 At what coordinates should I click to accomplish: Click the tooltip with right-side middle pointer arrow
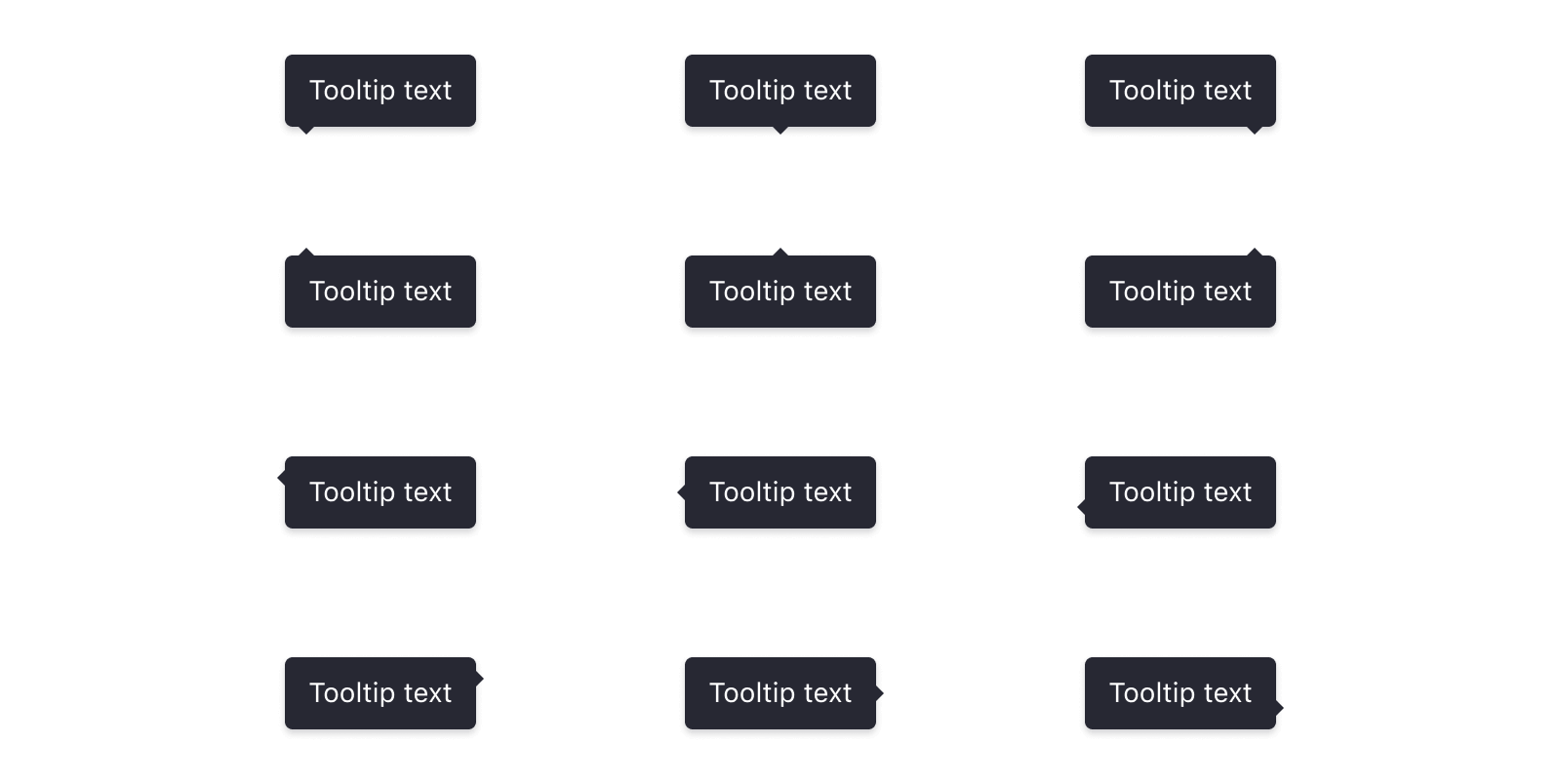[780, 697]
